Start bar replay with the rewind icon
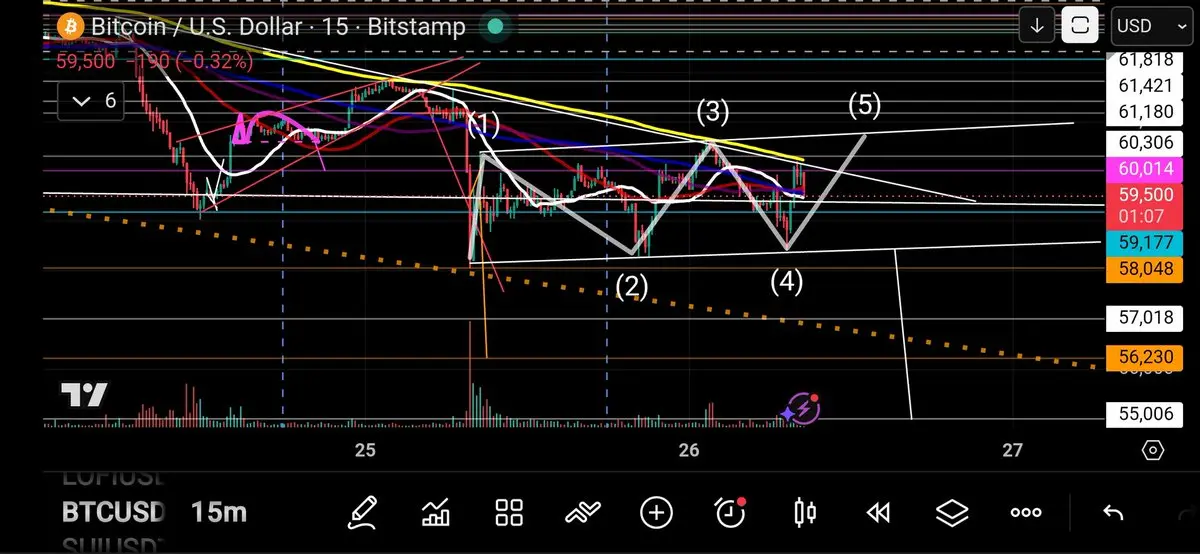1200x554 pixels. pyautogui.click(x=878, y=513)
